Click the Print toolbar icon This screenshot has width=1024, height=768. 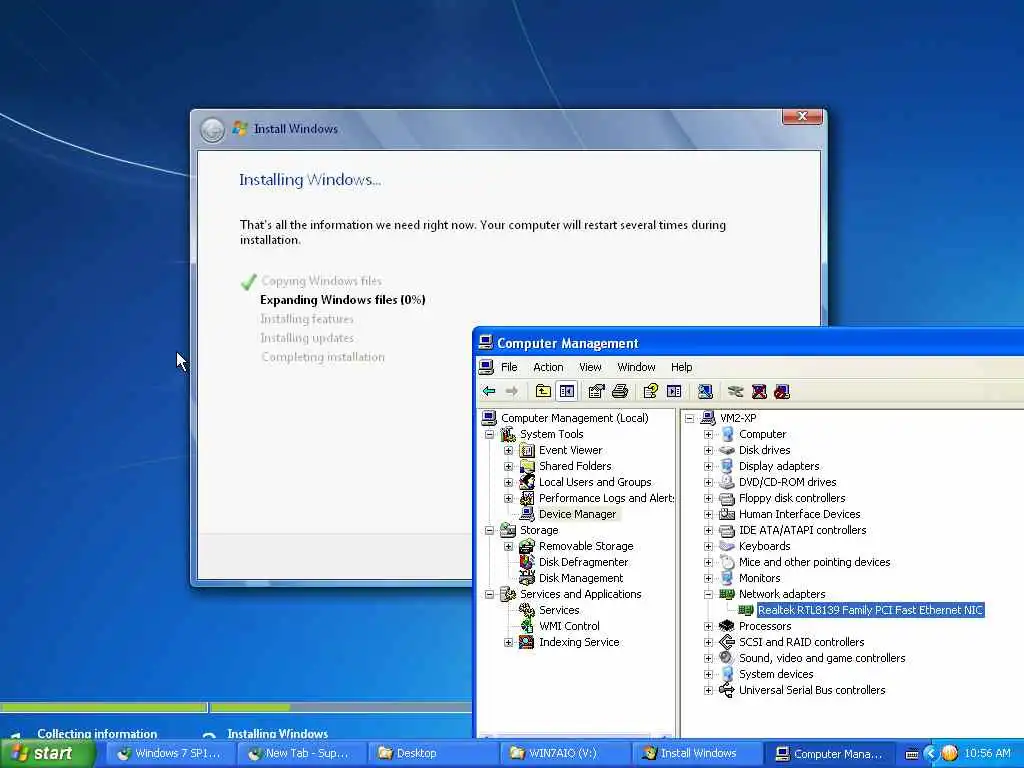[620, 391]
